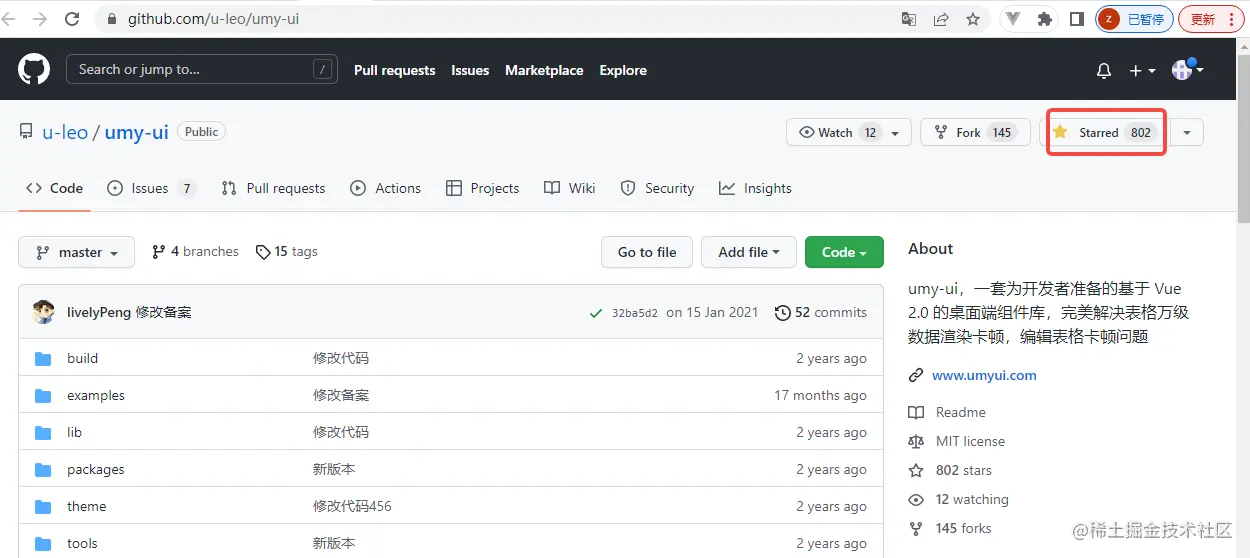Open the 15 tags link
Screen dimensions: 1250x558
pyautogui.click(x=287, y=251)
